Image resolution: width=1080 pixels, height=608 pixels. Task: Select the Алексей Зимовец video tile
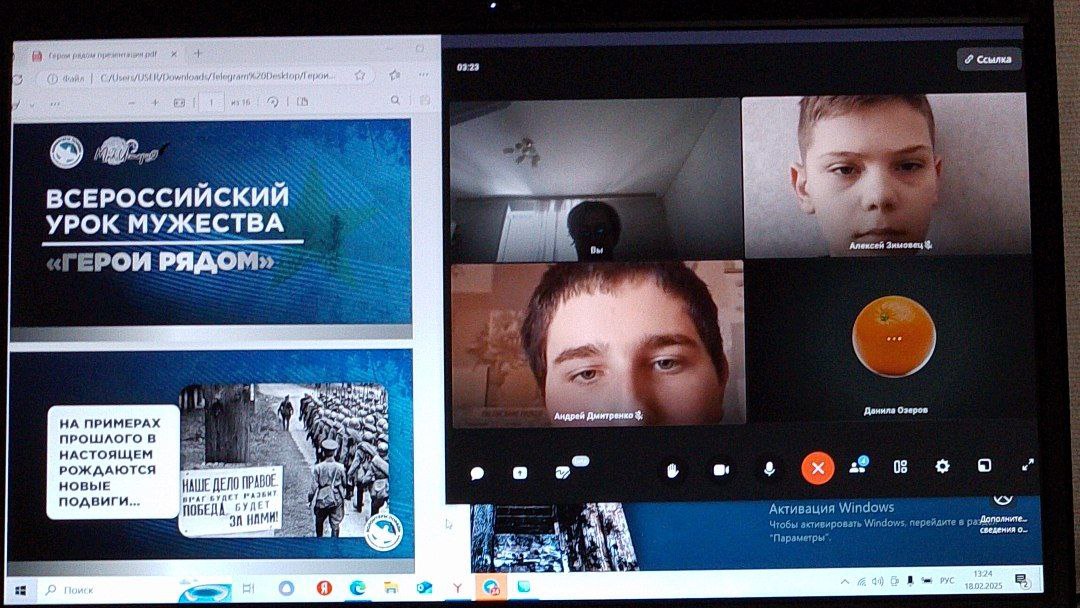coord(886,176)
